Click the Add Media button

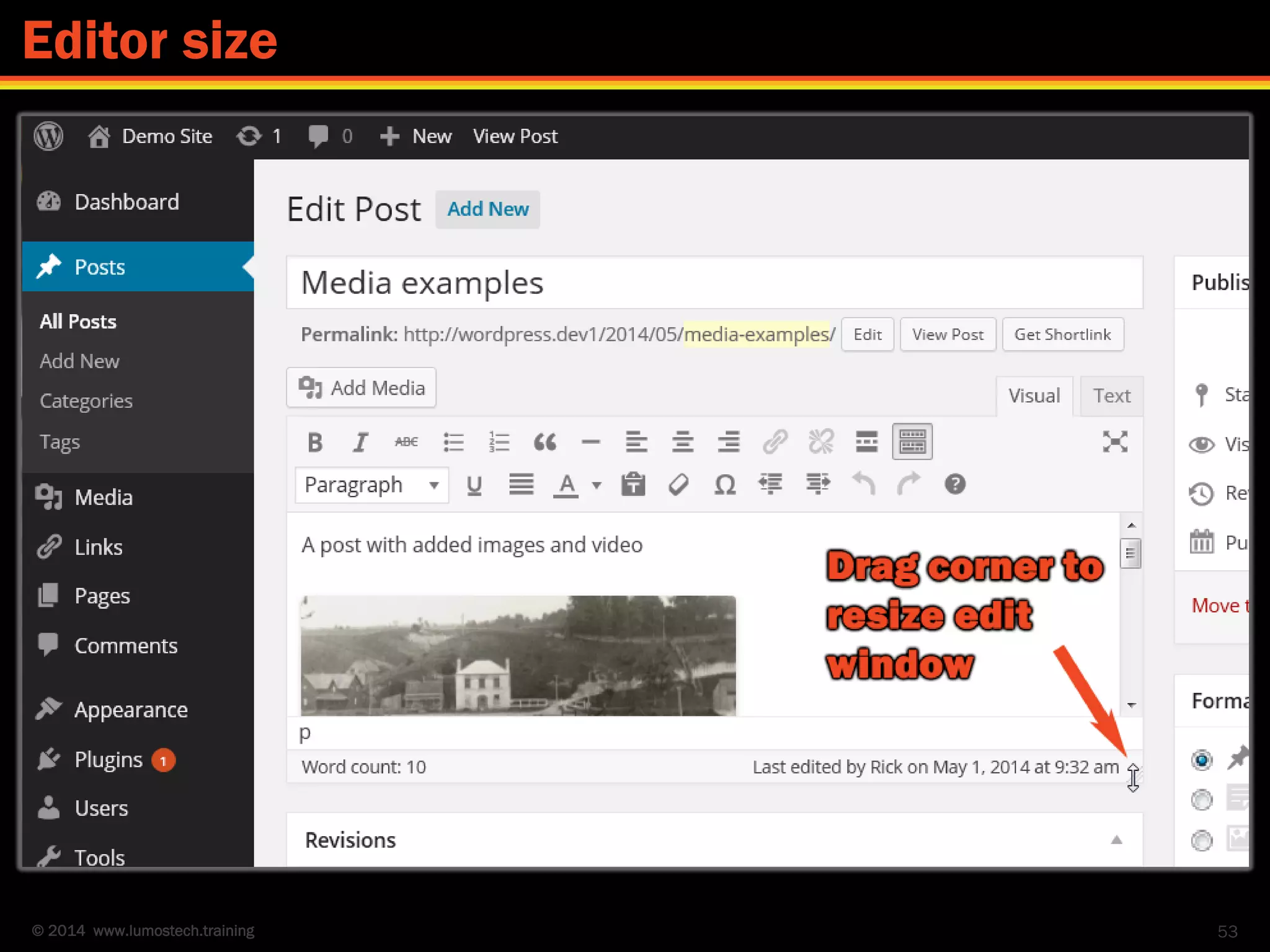click(362, 388)
